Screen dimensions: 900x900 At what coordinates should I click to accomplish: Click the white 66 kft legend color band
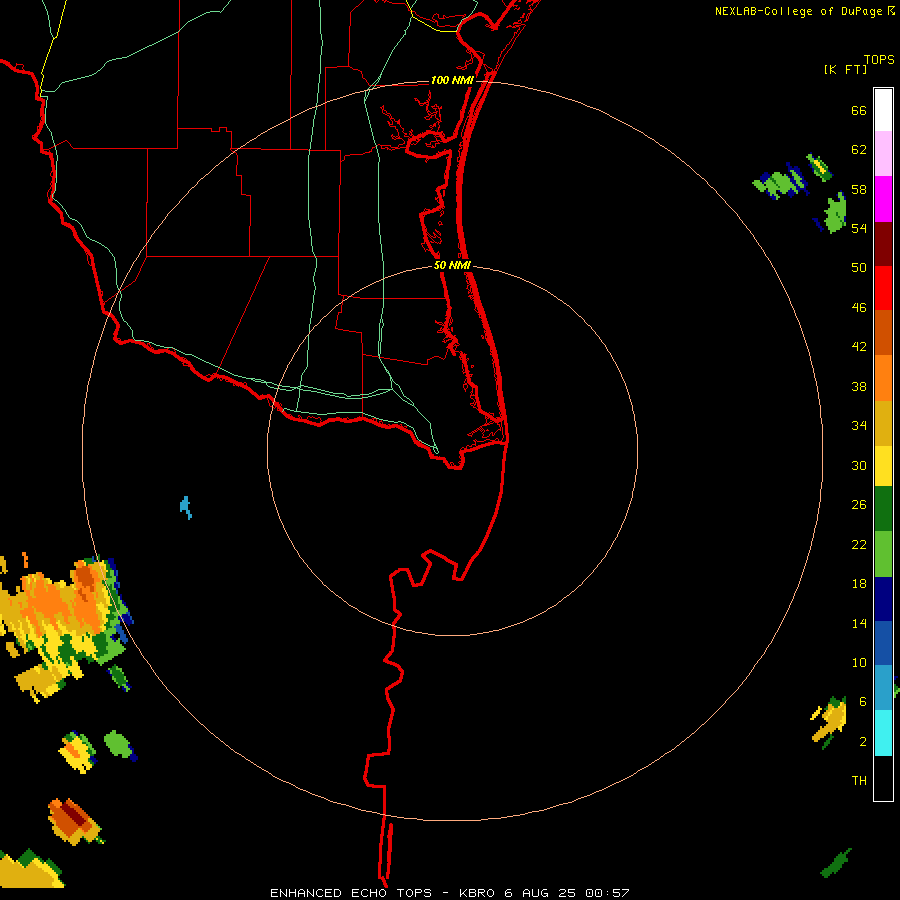click(x=883, y=110)
